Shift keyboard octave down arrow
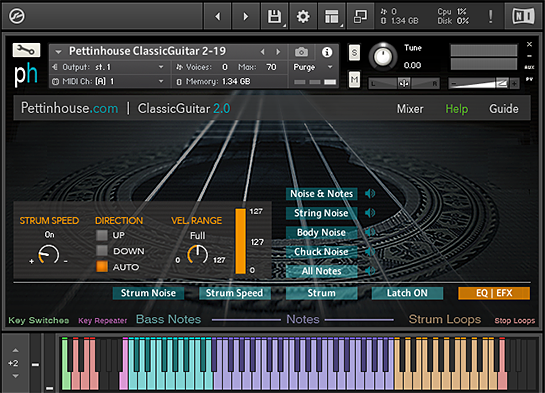The image size is (545, 393). point(16,376)
